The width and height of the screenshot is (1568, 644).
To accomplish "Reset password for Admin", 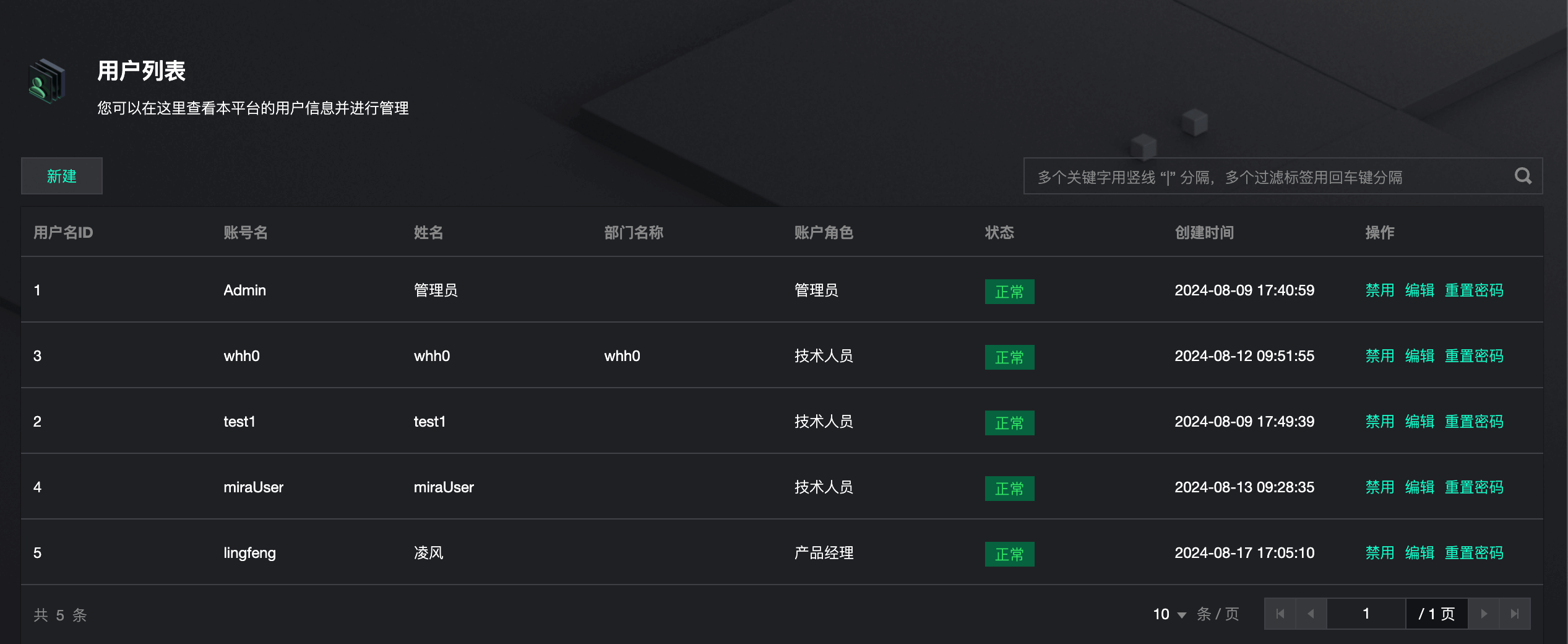I will pos(1473,290).
